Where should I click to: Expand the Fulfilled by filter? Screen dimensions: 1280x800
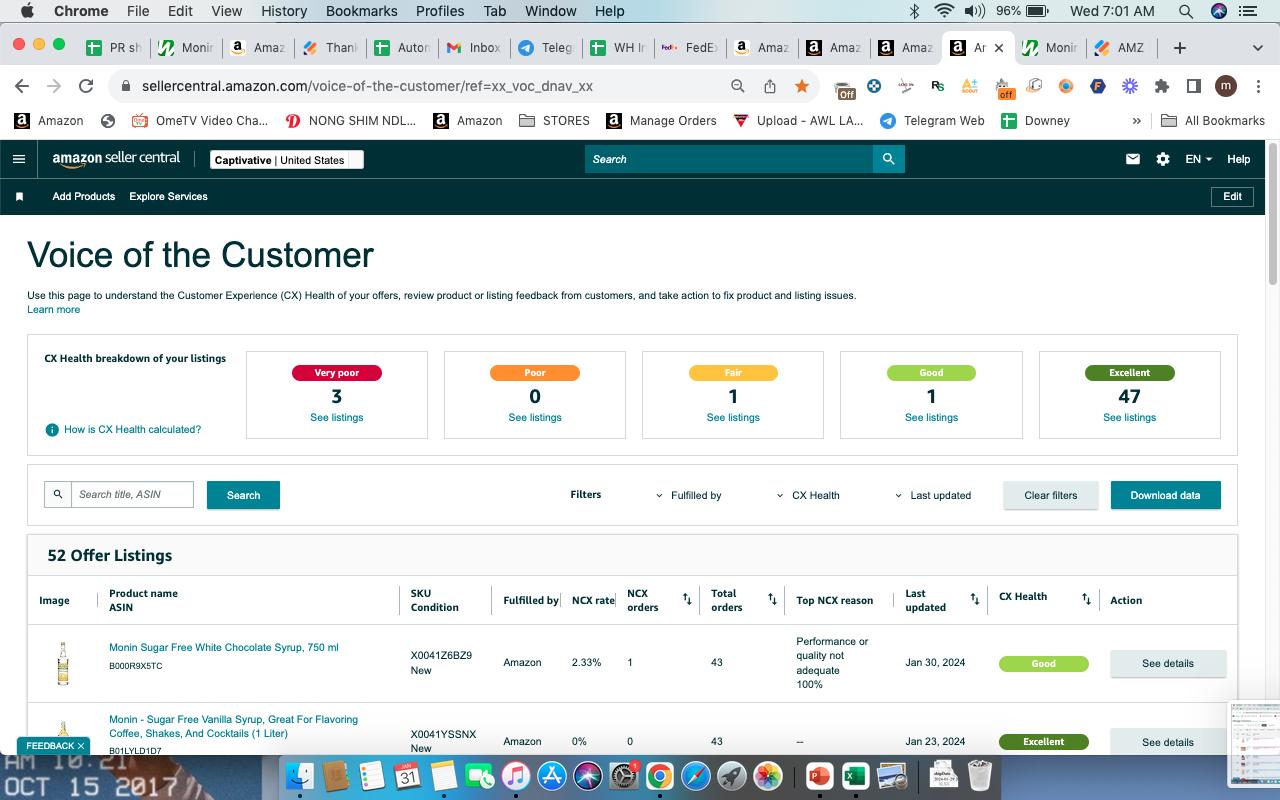coord(688,495)
